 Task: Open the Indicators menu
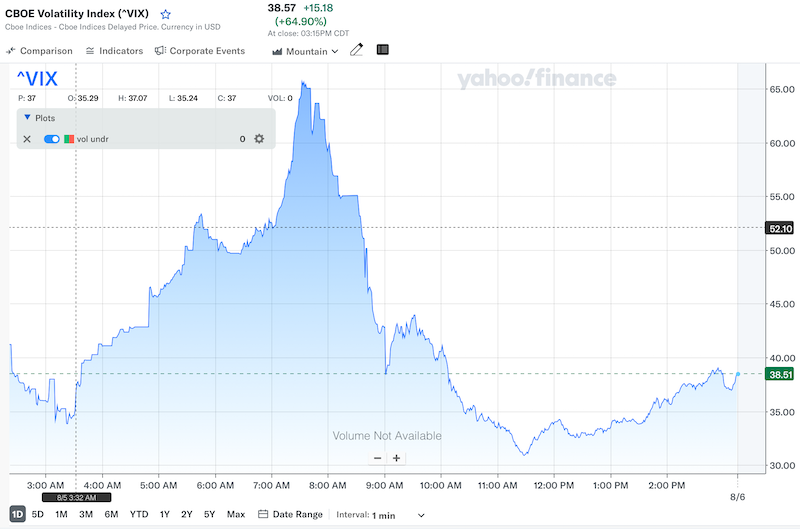pos(114,51)
